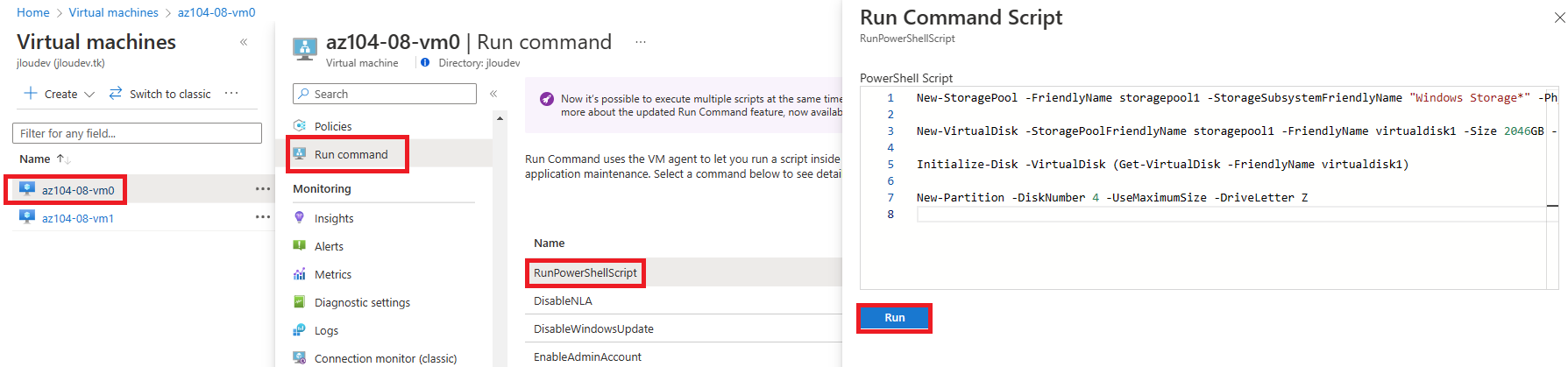Click the Connection monitor icon
1568x367 pixels.
pyautogui.click(x=300, y=357)
